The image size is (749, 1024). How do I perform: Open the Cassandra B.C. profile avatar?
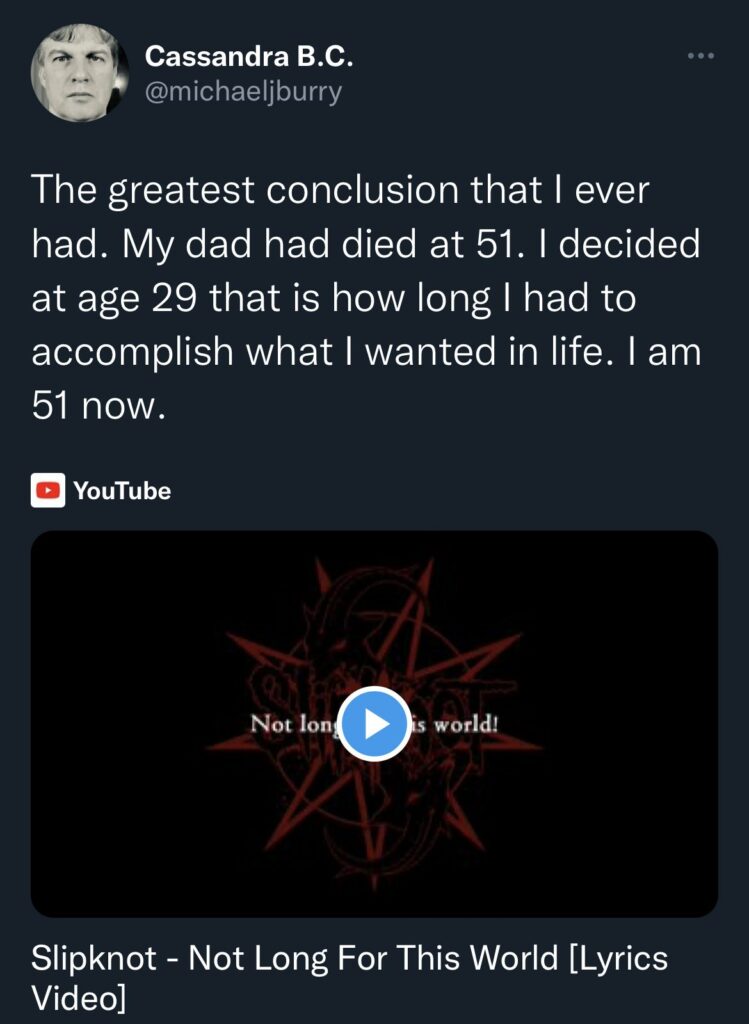[x=79, y=72]
